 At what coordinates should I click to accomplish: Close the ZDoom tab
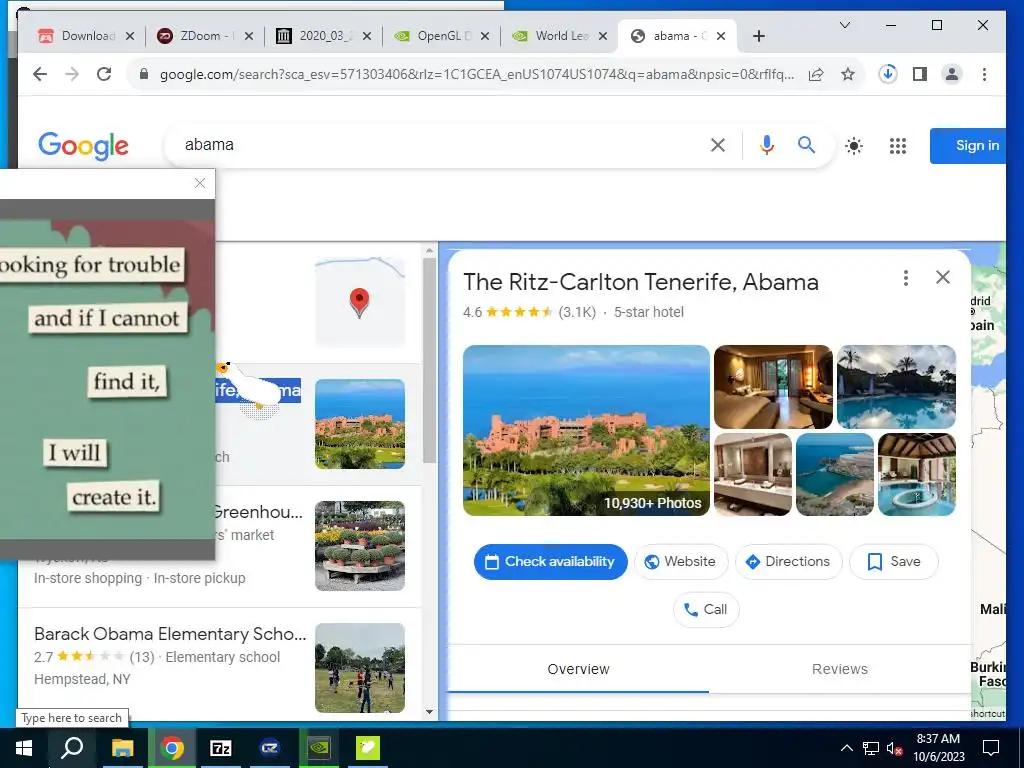coord(249,37)
